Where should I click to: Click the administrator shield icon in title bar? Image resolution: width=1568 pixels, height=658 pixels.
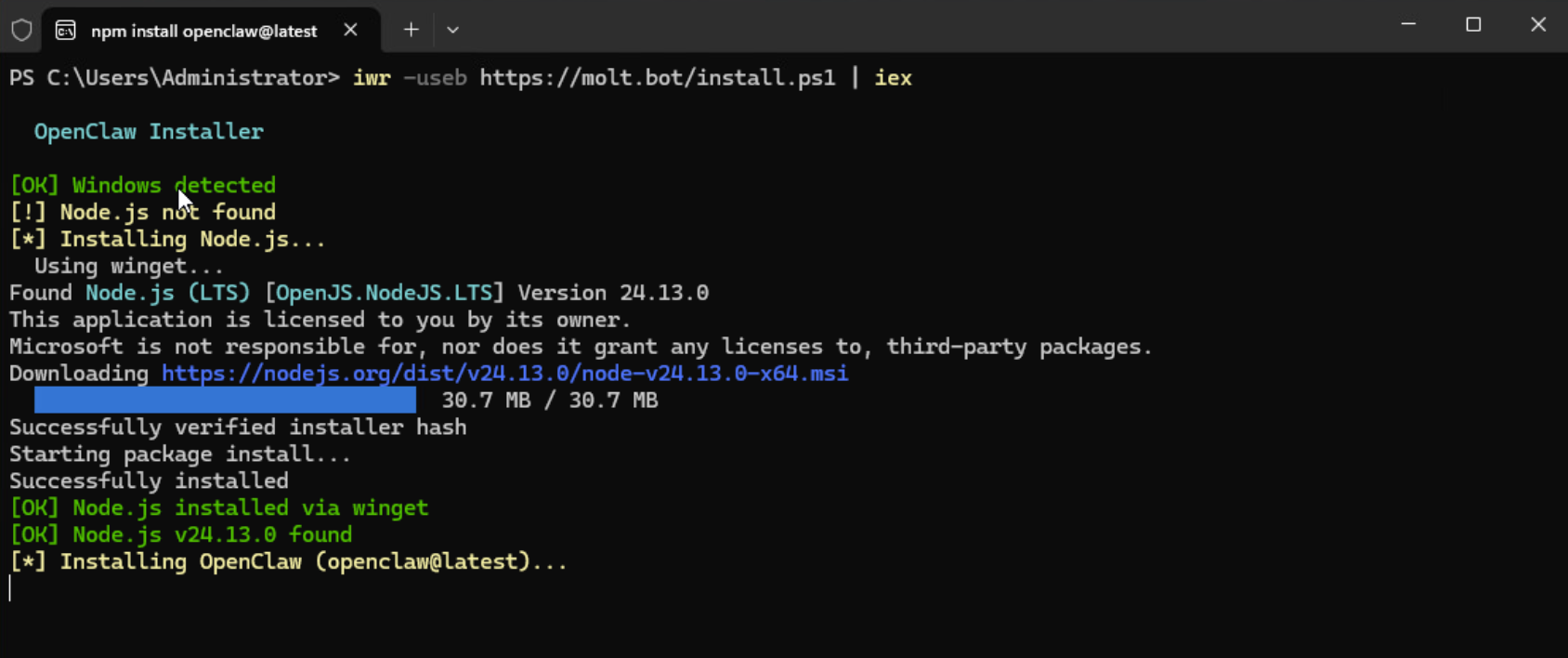click(21, 30)
